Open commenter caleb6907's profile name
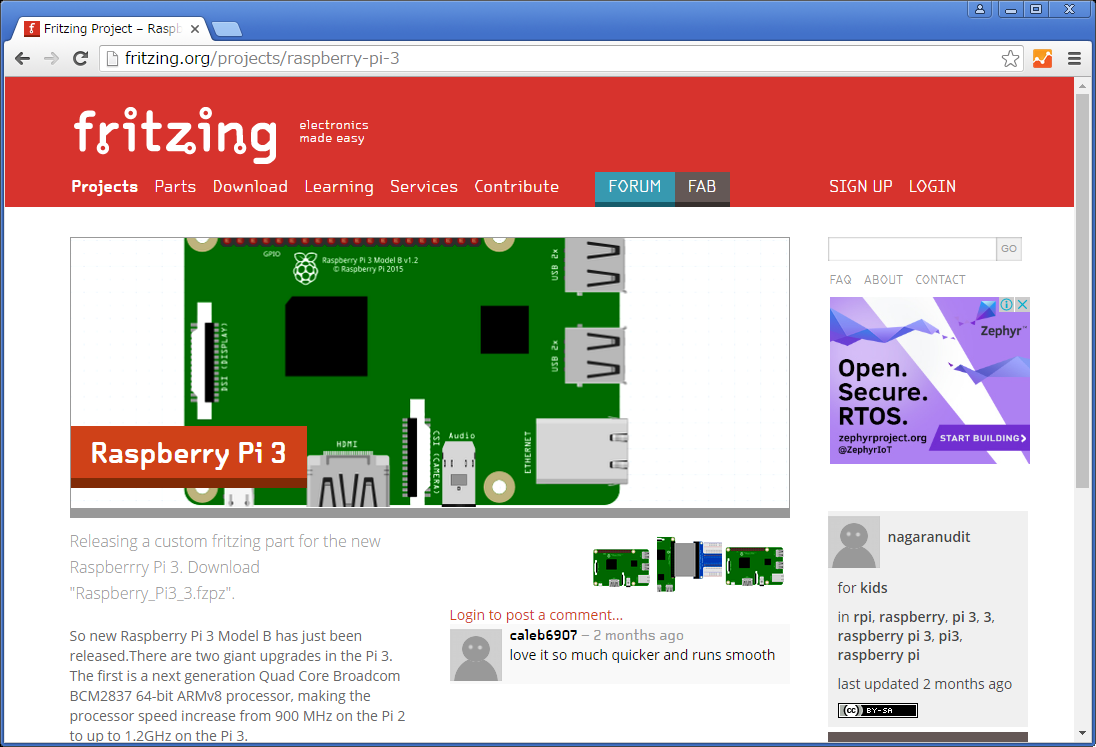Screen dimensions: 1096x747 (543, 635)
